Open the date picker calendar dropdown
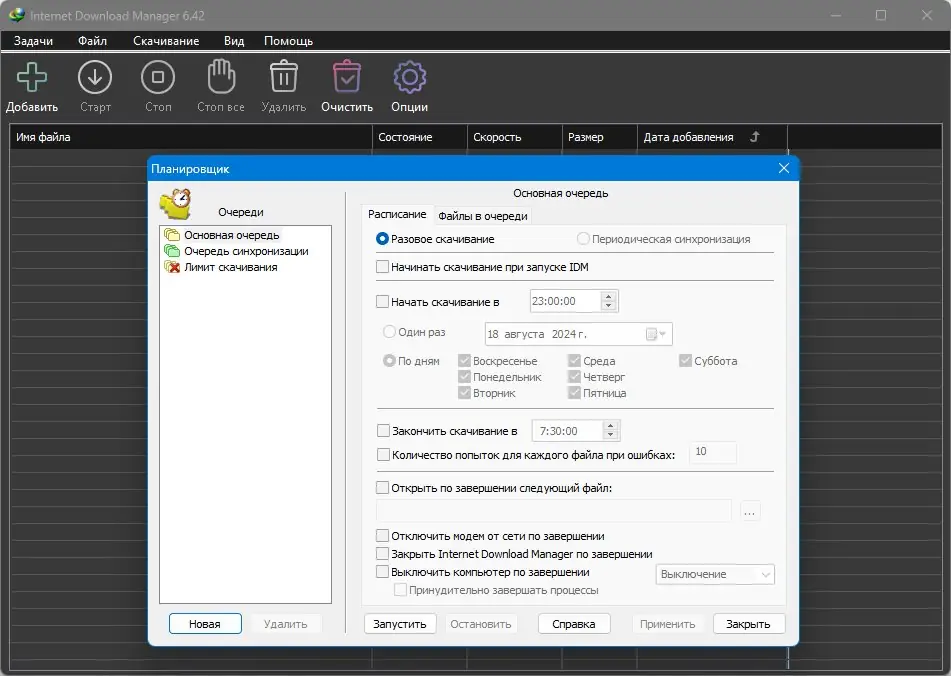 pyautogui.click(x=656, y=334)
